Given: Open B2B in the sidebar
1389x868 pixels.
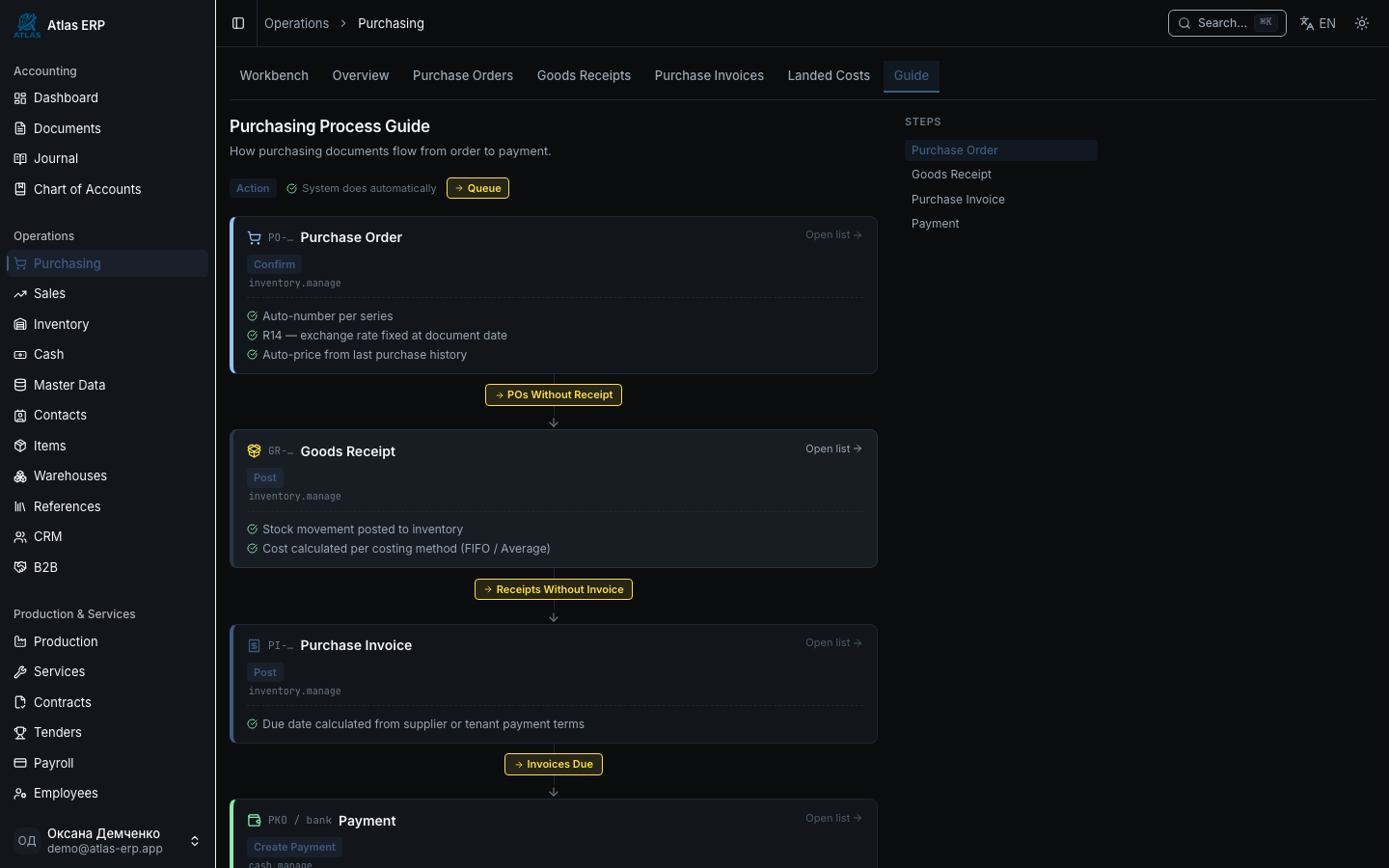Looking at the screenshot, I should 107,567.
